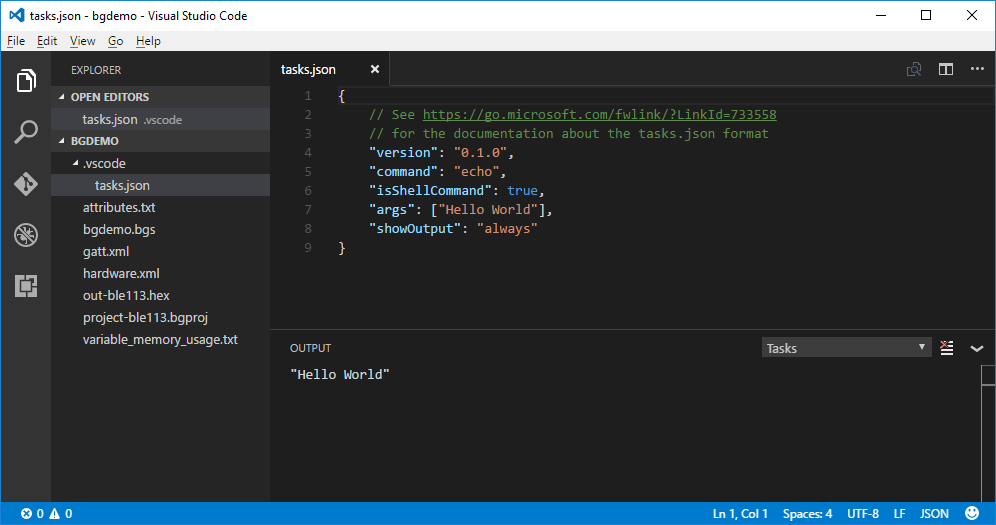996x525 pixels.
Task: Click LF line ending indicator
Action: point(899,514)
